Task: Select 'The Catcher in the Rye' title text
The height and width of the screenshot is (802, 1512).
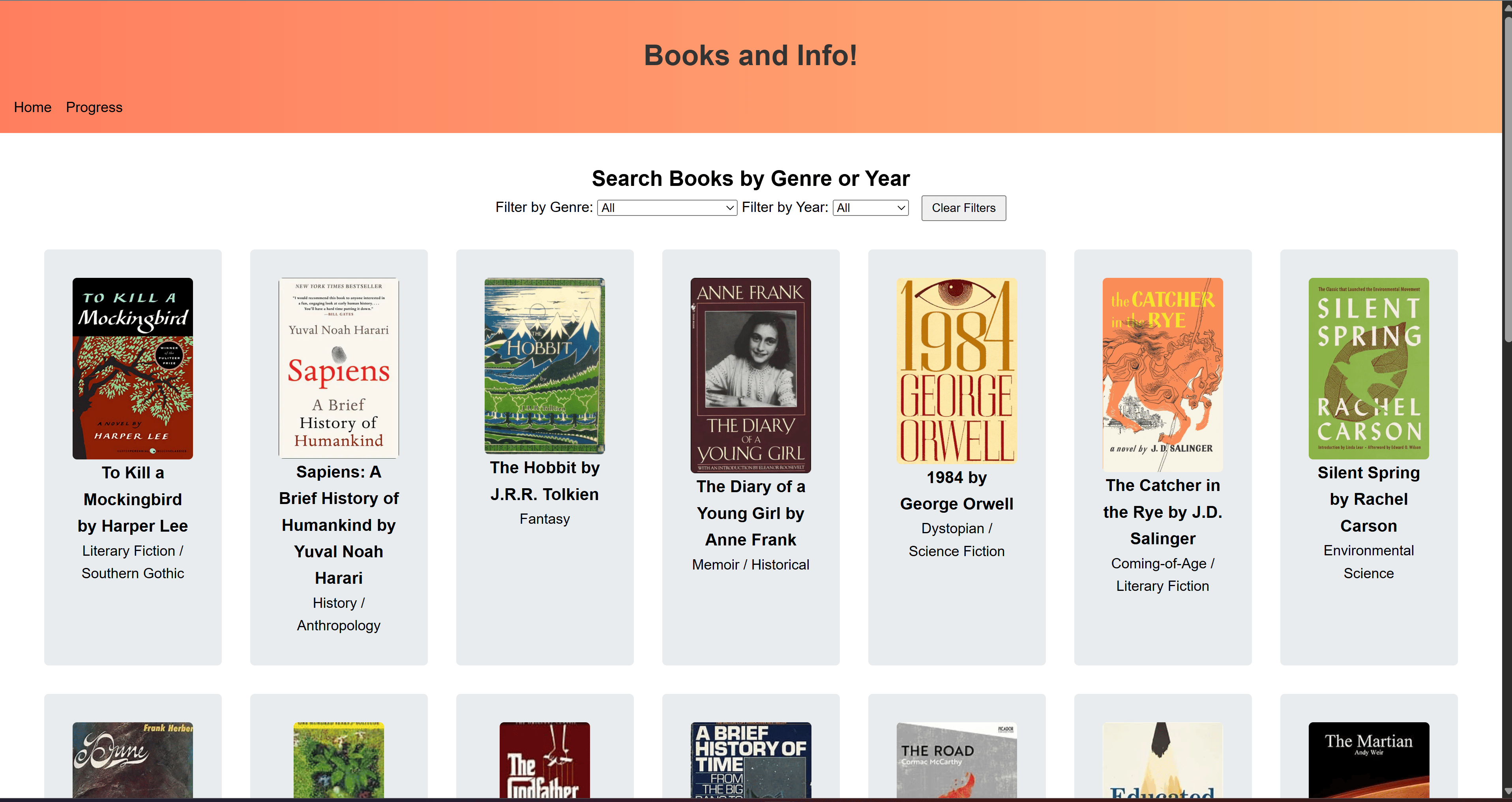Action: [1163, 512]
